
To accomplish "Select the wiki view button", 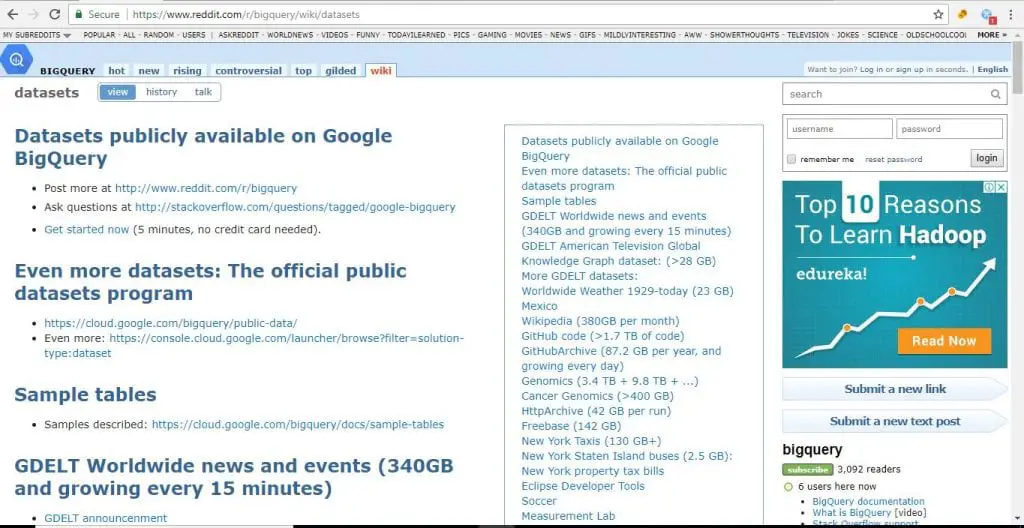I will (x=118, y=92).
